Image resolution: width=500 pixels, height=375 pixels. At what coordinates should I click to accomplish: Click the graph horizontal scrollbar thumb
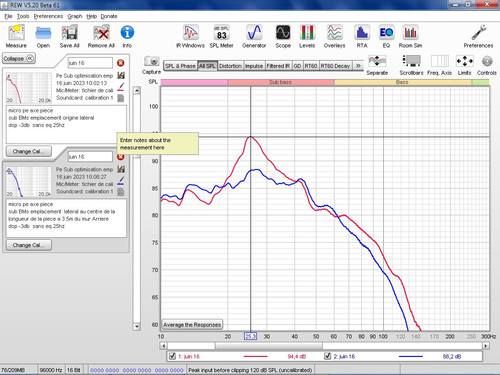[269, 346]
